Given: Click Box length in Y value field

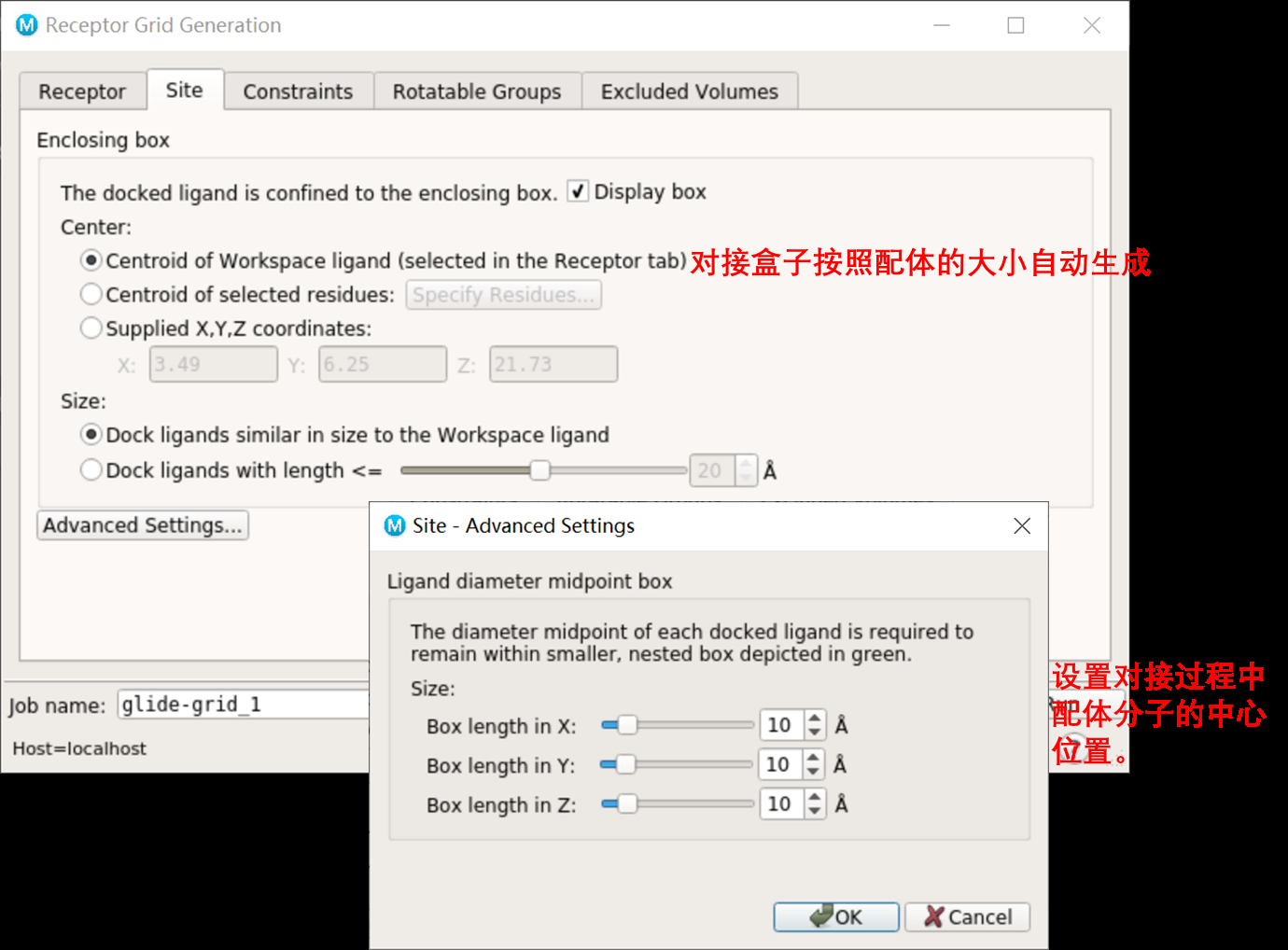Looking at the screenshot, I should tap(780, 764).
